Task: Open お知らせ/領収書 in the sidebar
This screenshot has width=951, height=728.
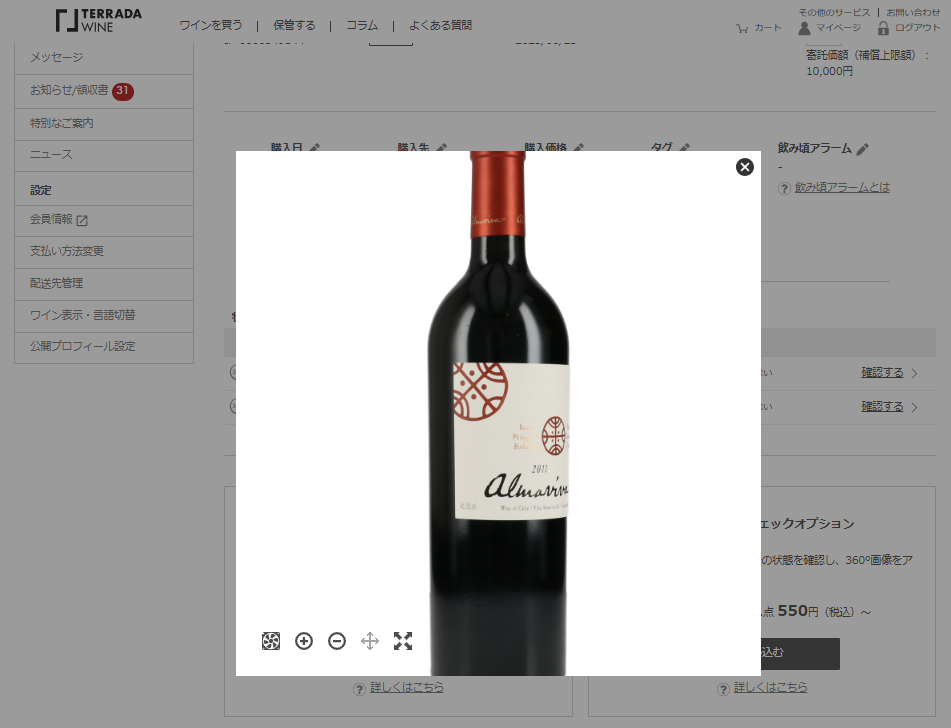Action: point(104,91)
